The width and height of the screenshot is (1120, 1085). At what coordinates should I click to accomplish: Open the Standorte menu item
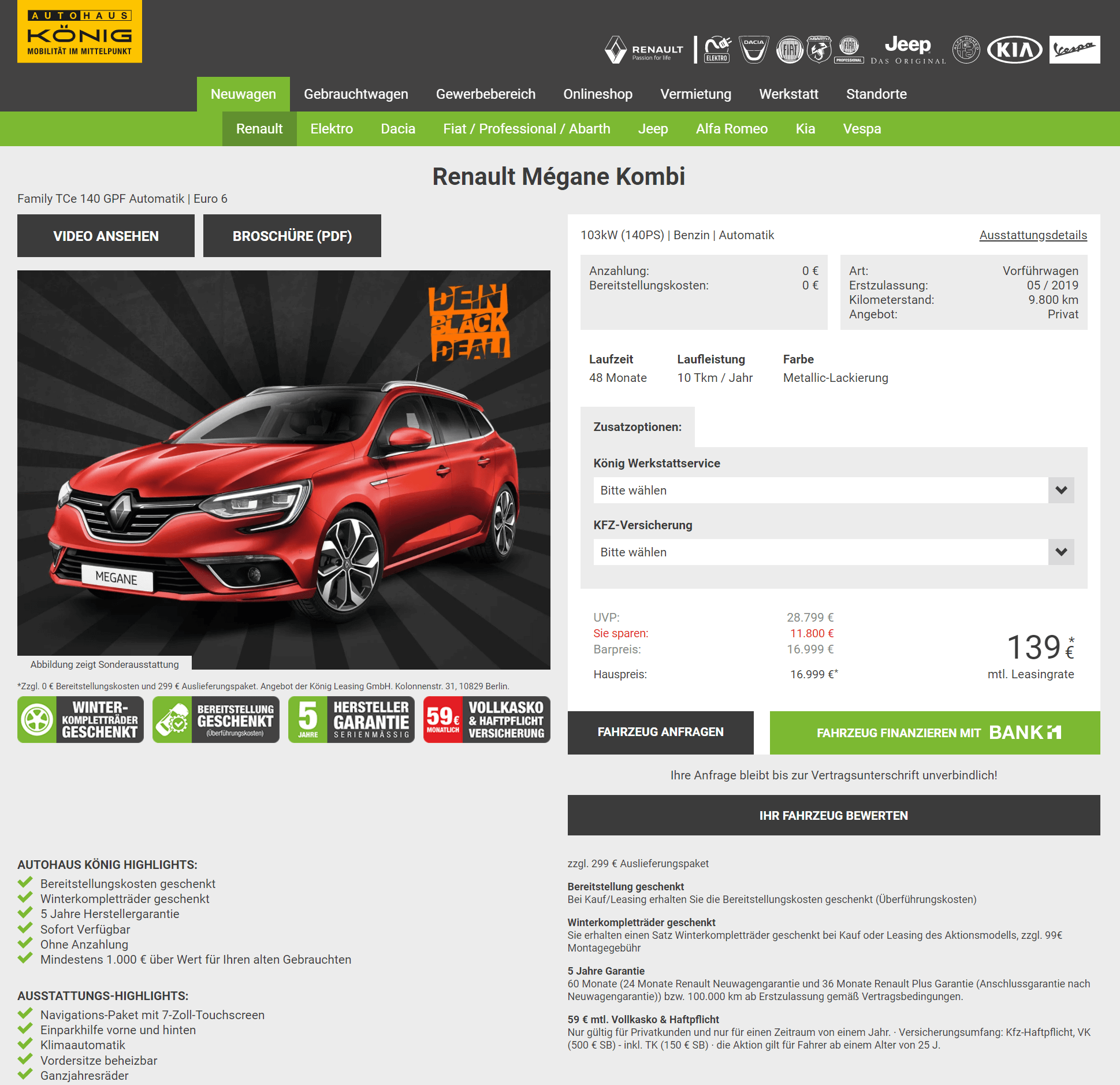tap(876, 94)
